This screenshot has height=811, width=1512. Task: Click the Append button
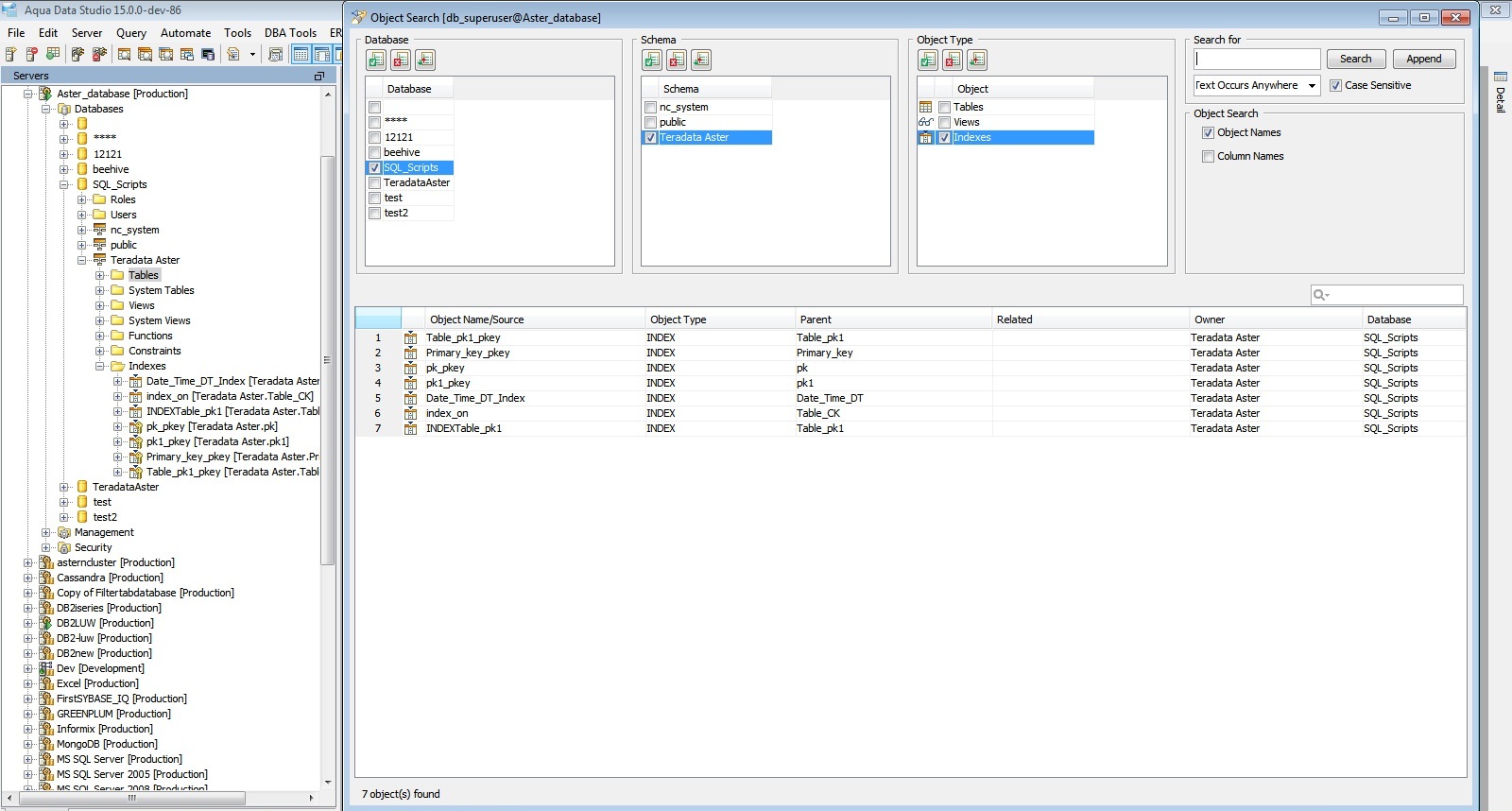pos(1423,59)
